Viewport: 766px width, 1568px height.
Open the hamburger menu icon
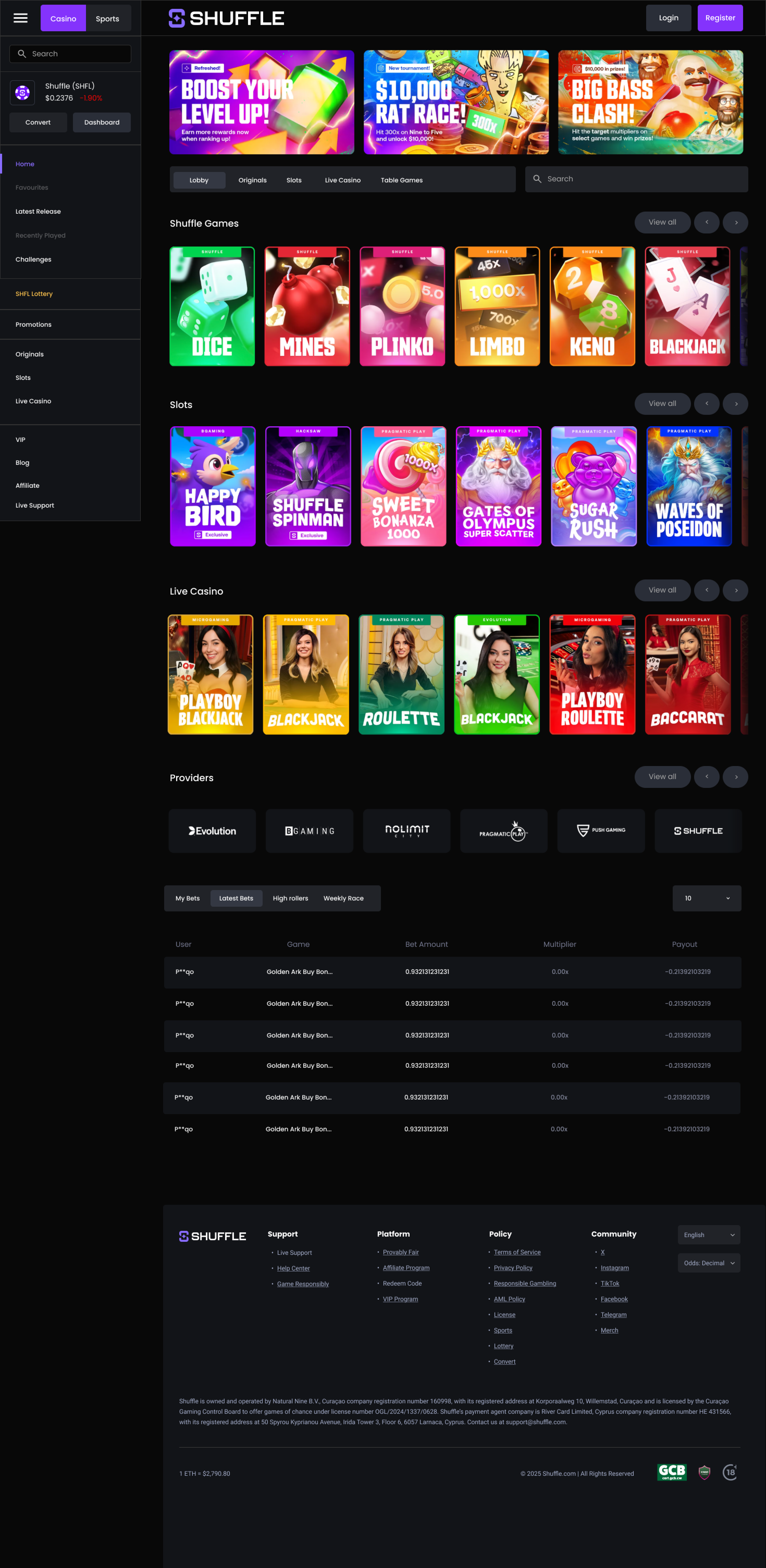pyautogui.click(x=21, y=18)
